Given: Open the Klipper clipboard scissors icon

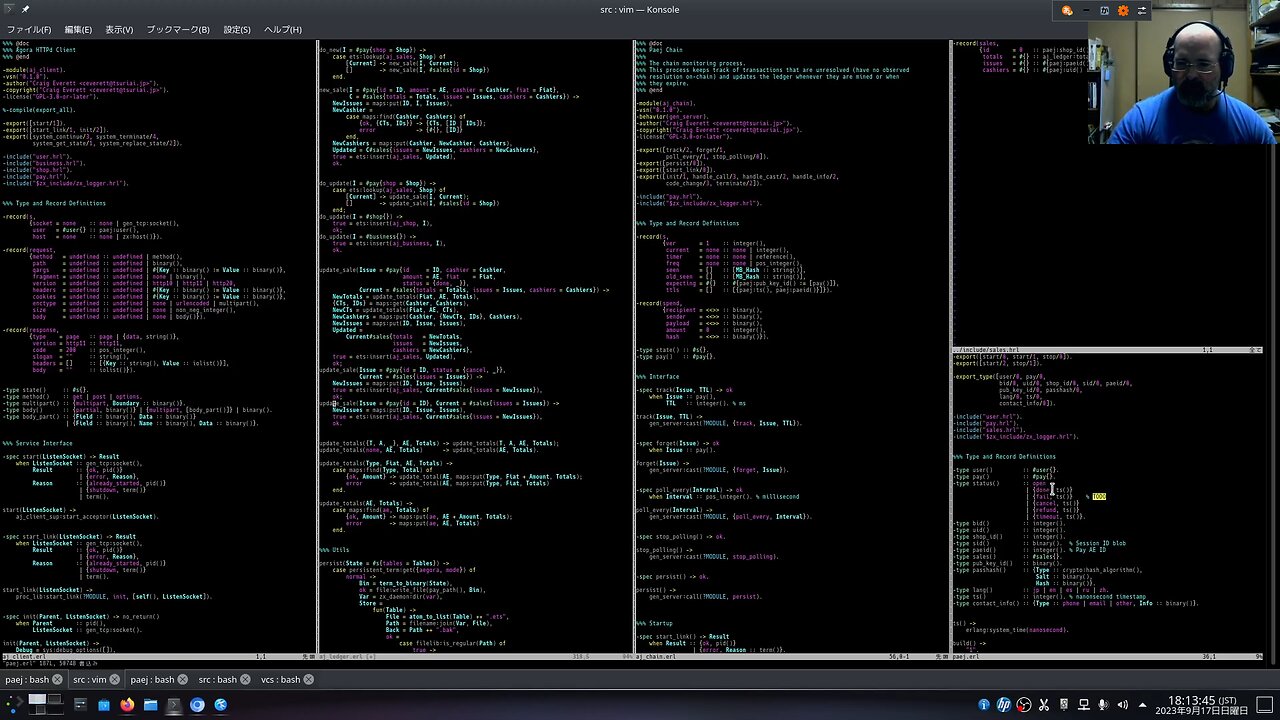Looking at the screenshot, I should 1044,705.
